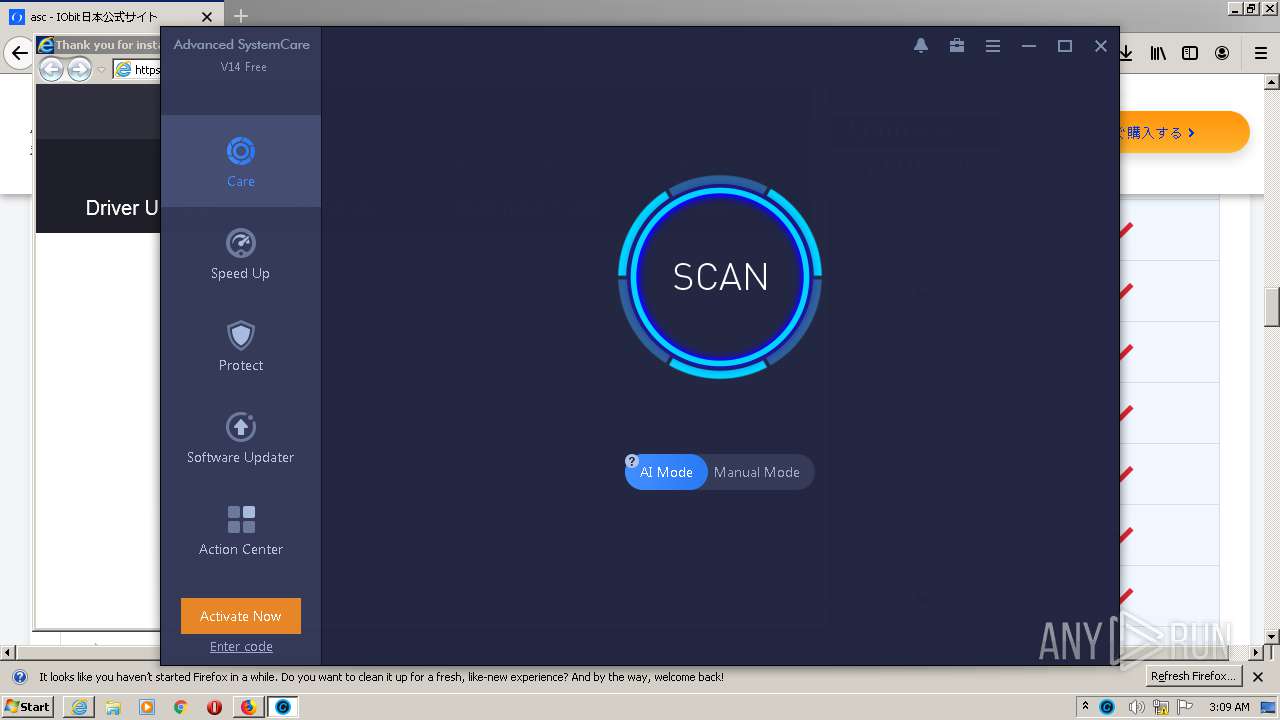Start the system SCAN

(x=720, y=277)
